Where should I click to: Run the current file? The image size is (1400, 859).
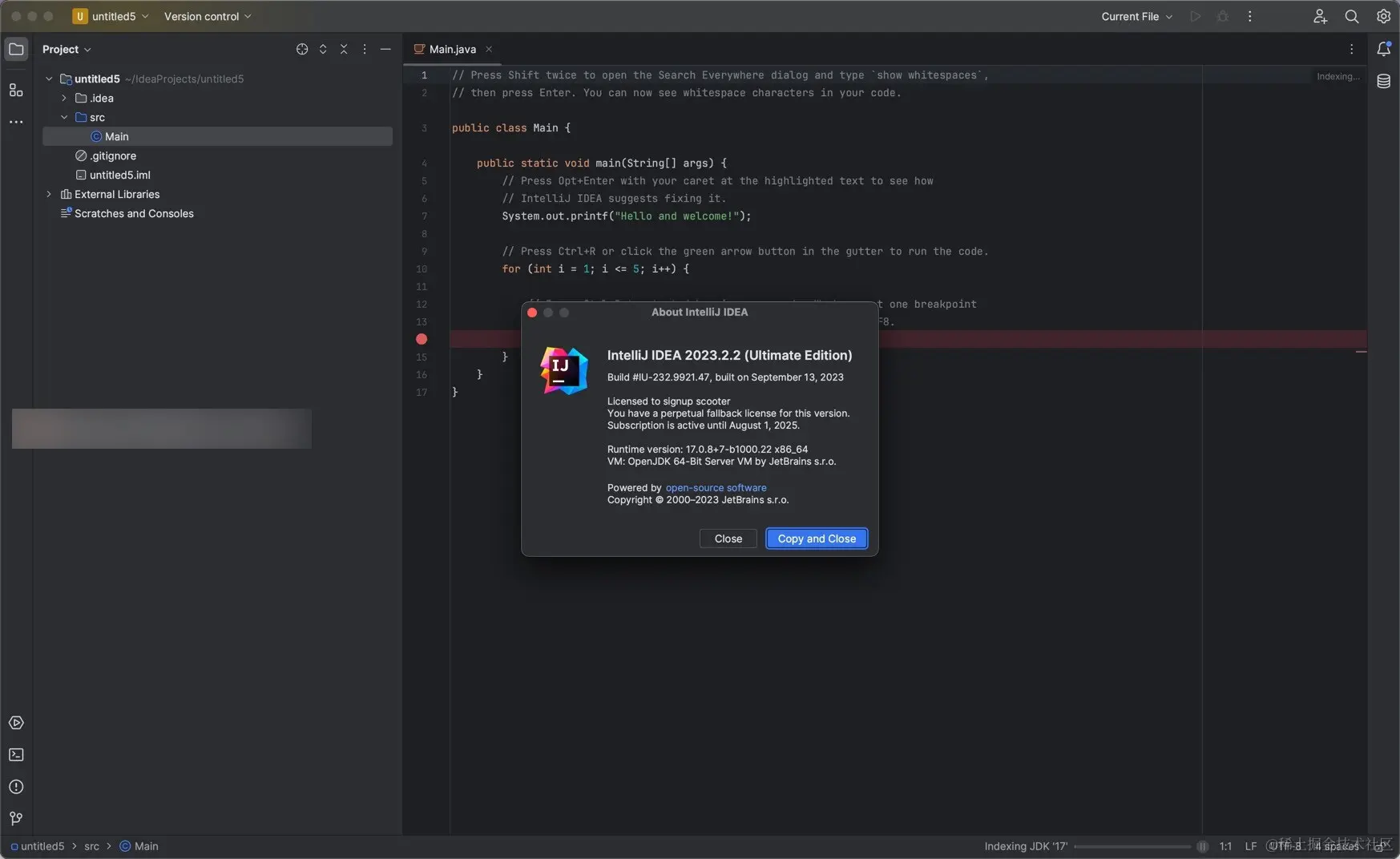pyautogui.click(x=1196, y=16)
